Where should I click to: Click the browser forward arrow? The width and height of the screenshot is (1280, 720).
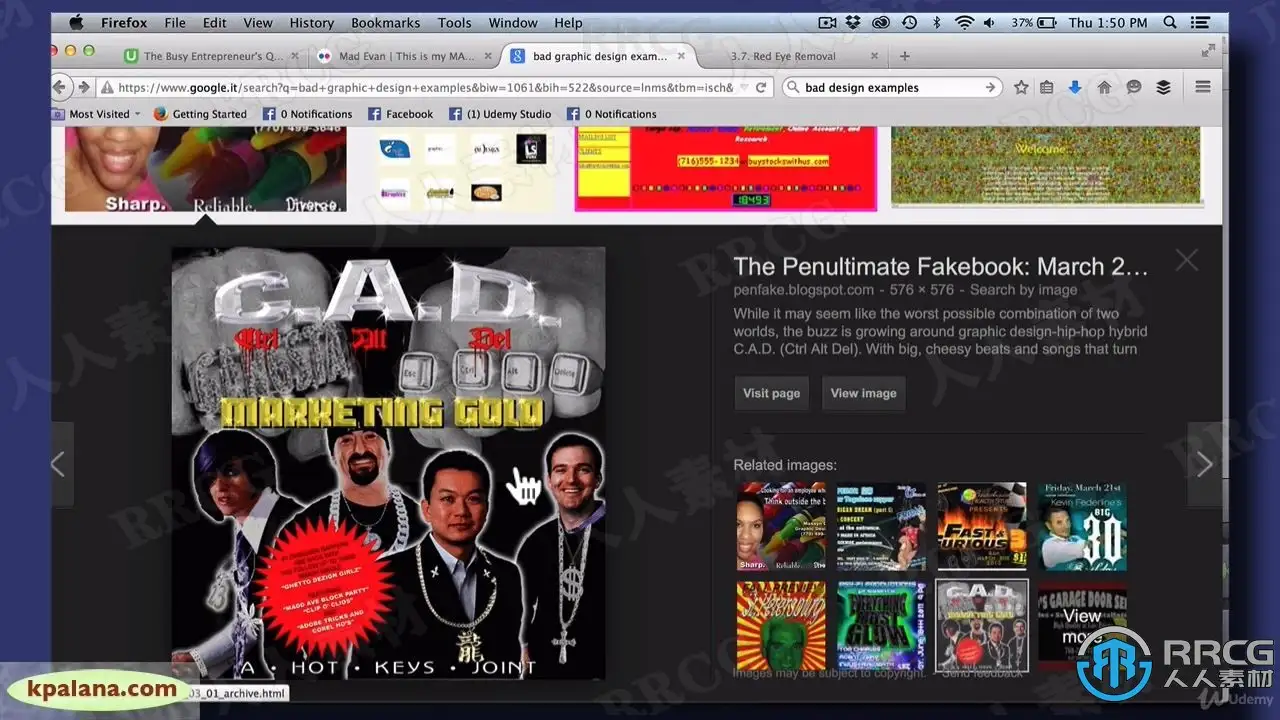click(84, 87)
